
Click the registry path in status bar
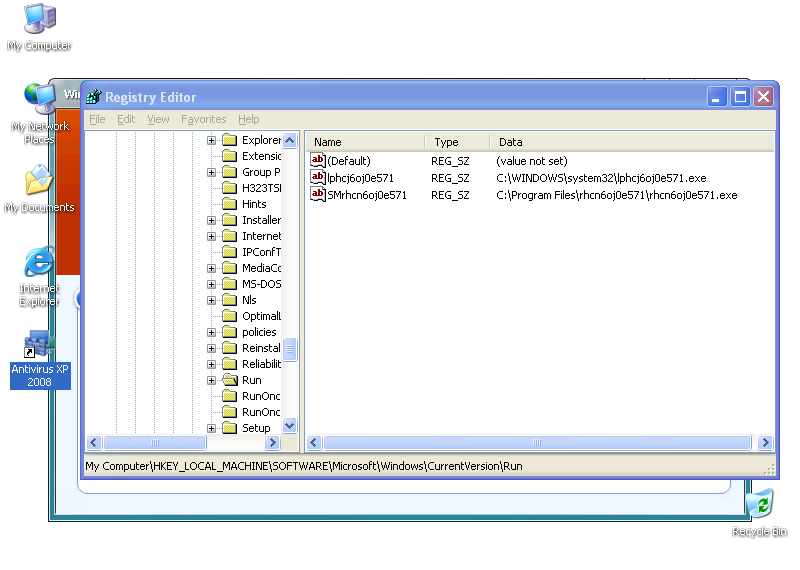(304, 466)
